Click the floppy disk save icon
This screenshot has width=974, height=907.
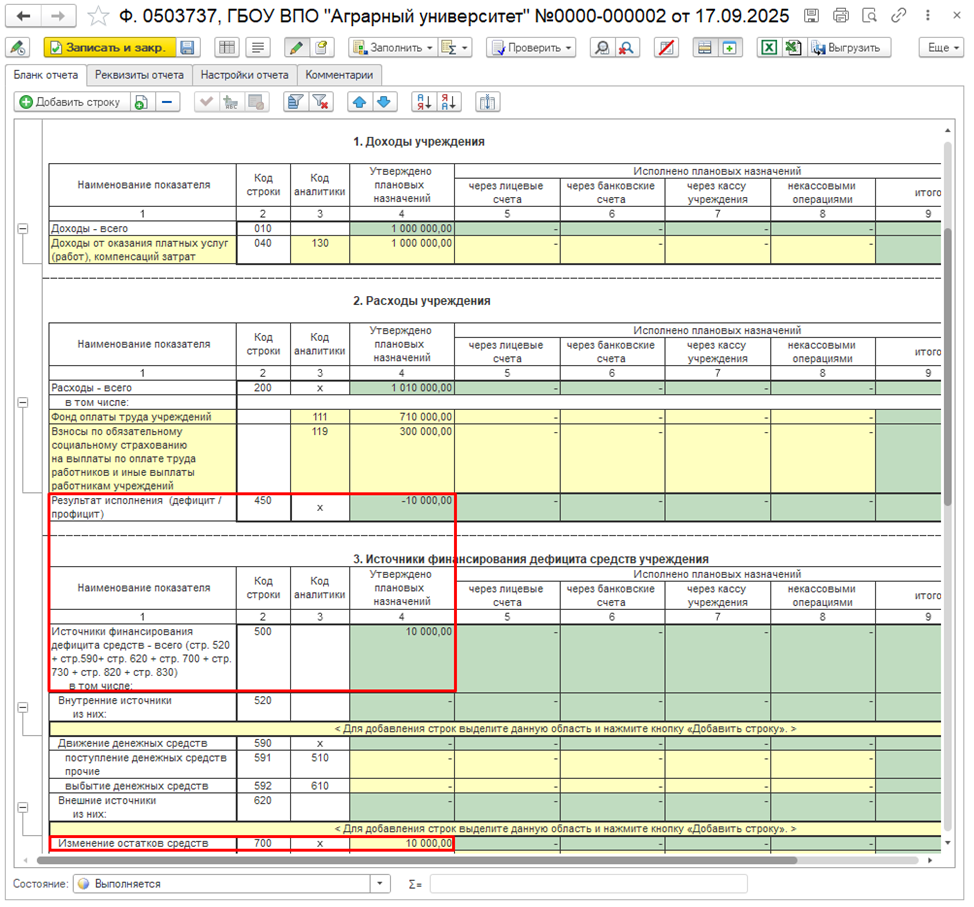pyautogui.click(x=187, y=47)
